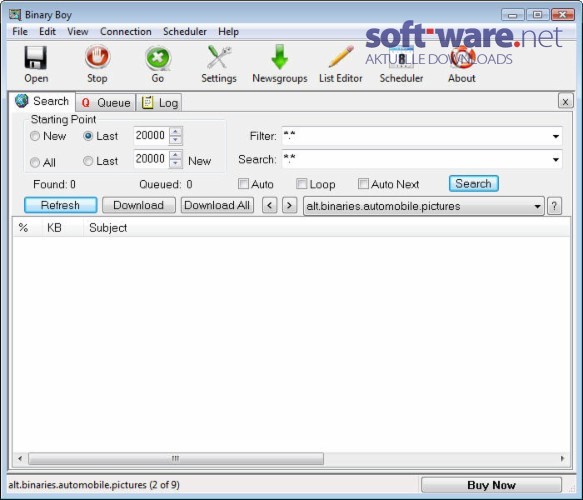Select the first-row Last radio button

point(88,136)
